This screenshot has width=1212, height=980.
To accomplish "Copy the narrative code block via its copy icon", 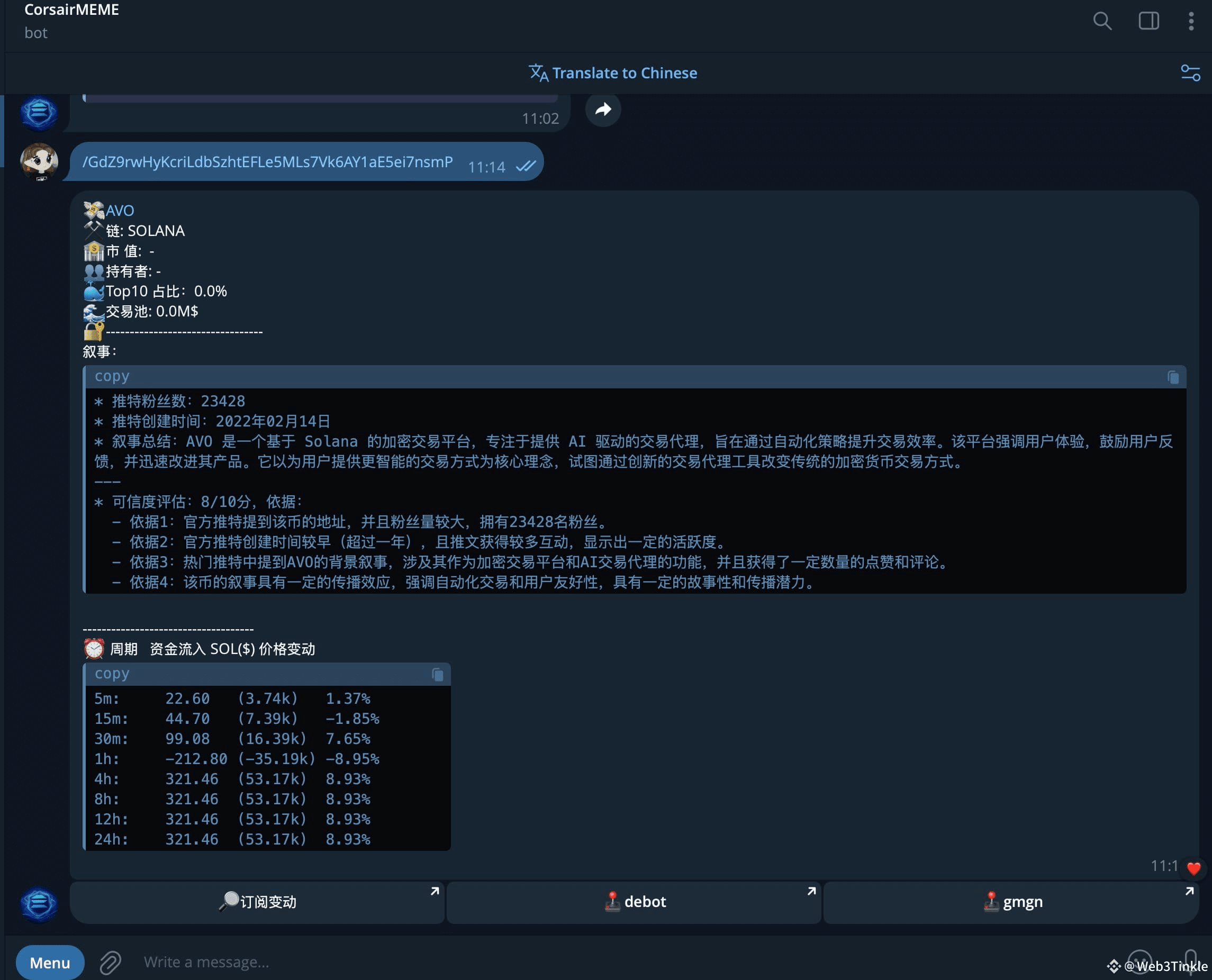I will pyautogui.click(x=1173, y=377).
